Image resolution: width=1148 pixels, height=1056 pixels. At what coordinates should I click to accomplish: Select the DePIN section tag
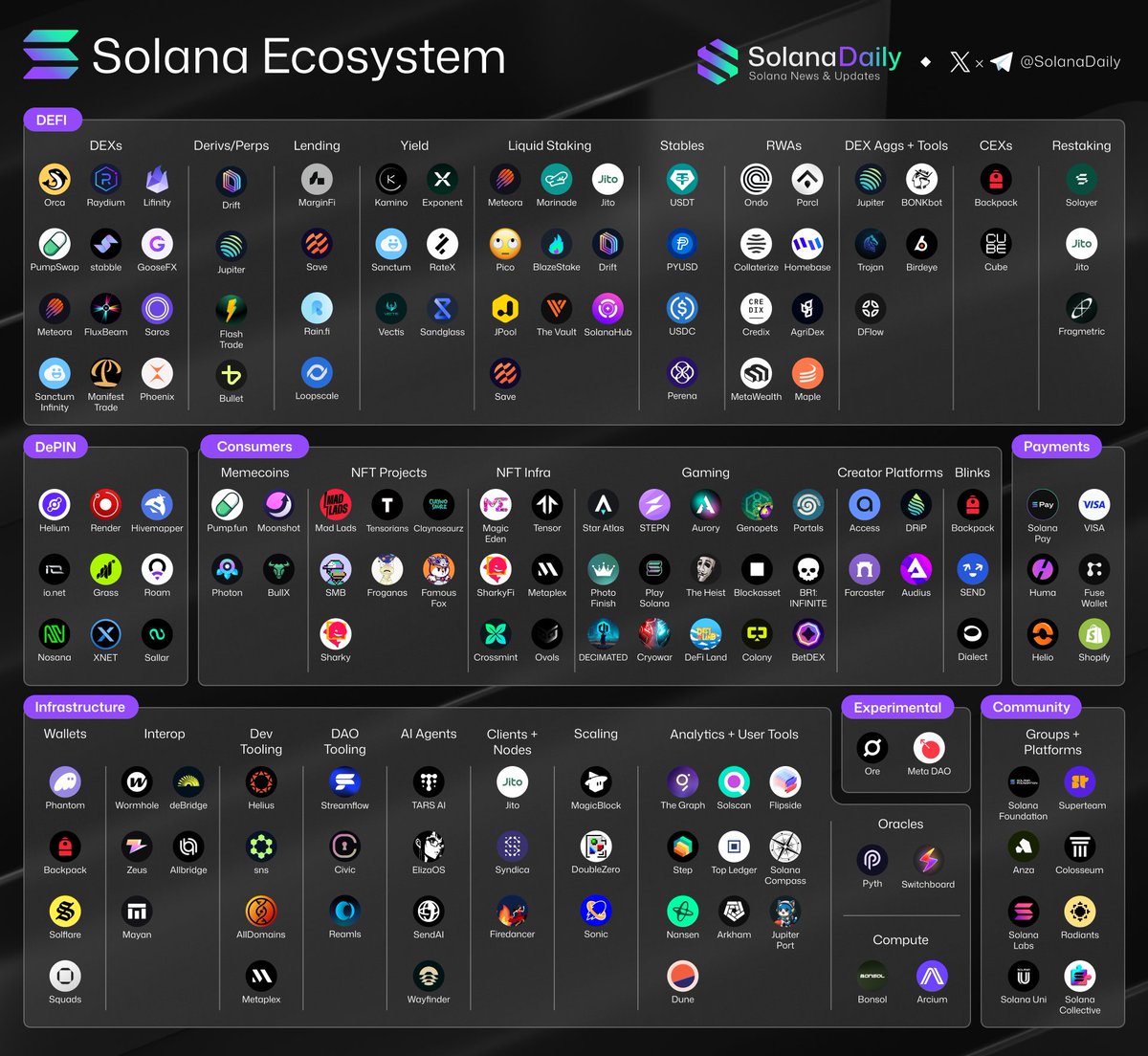click(x=55, y=447)
